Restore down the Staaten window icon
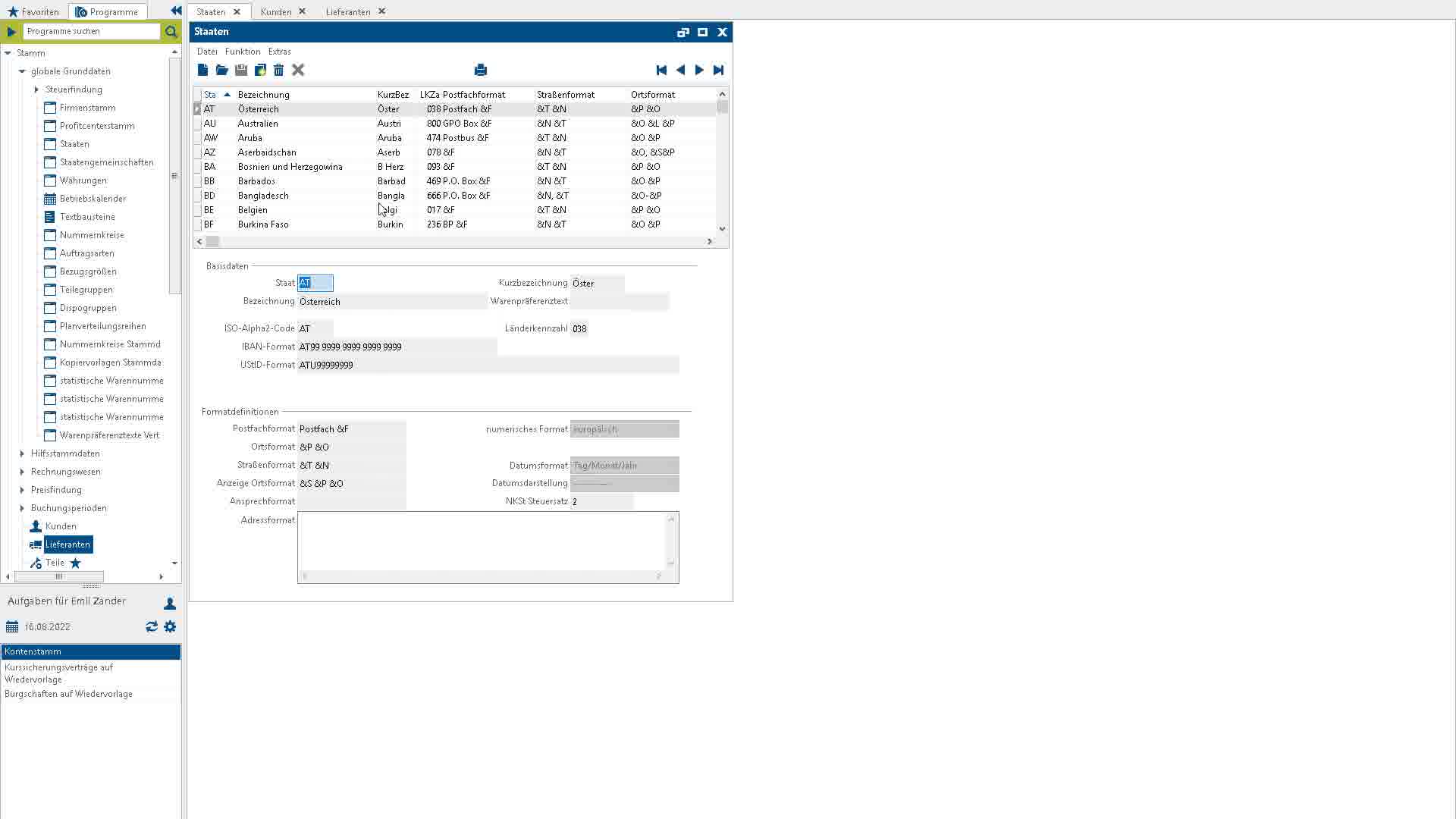 (682, 32)
